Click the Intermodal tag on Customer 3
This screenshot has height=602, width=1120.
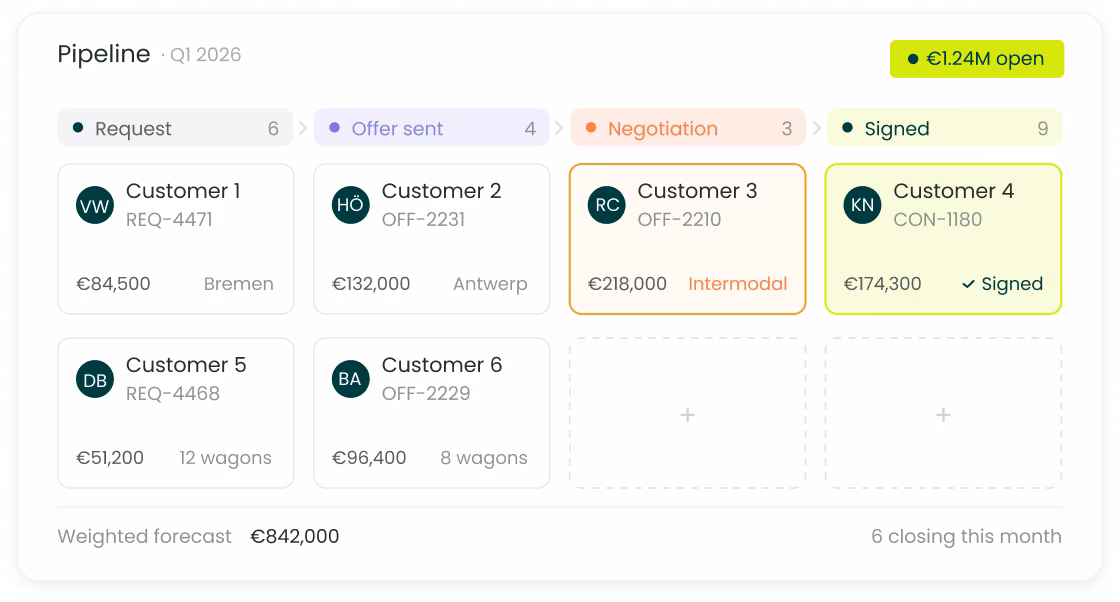click(737, 284)
